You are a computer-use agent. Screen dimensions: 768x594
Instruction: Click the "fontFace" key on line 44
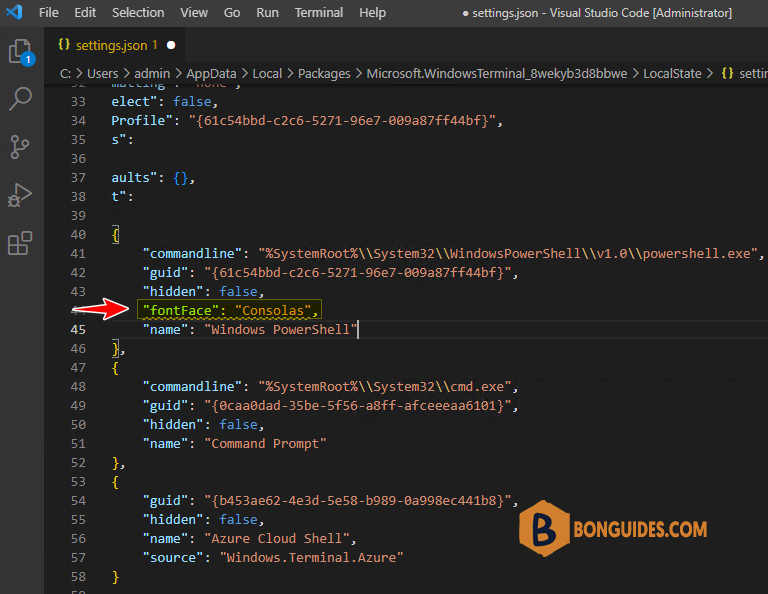(x=180, y=310)
